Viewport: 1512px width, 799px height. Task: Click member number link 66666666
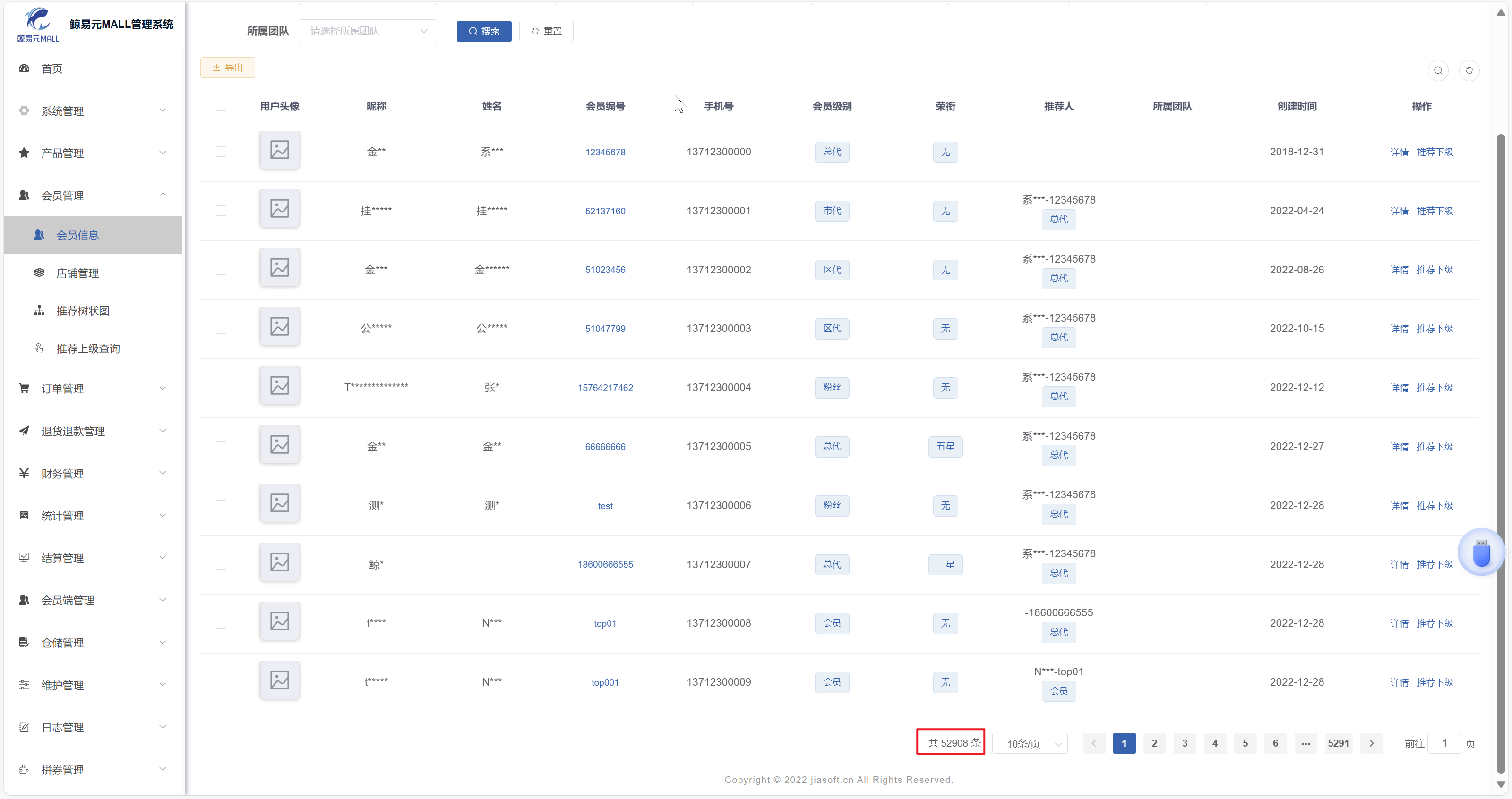(x=605, y=446)
